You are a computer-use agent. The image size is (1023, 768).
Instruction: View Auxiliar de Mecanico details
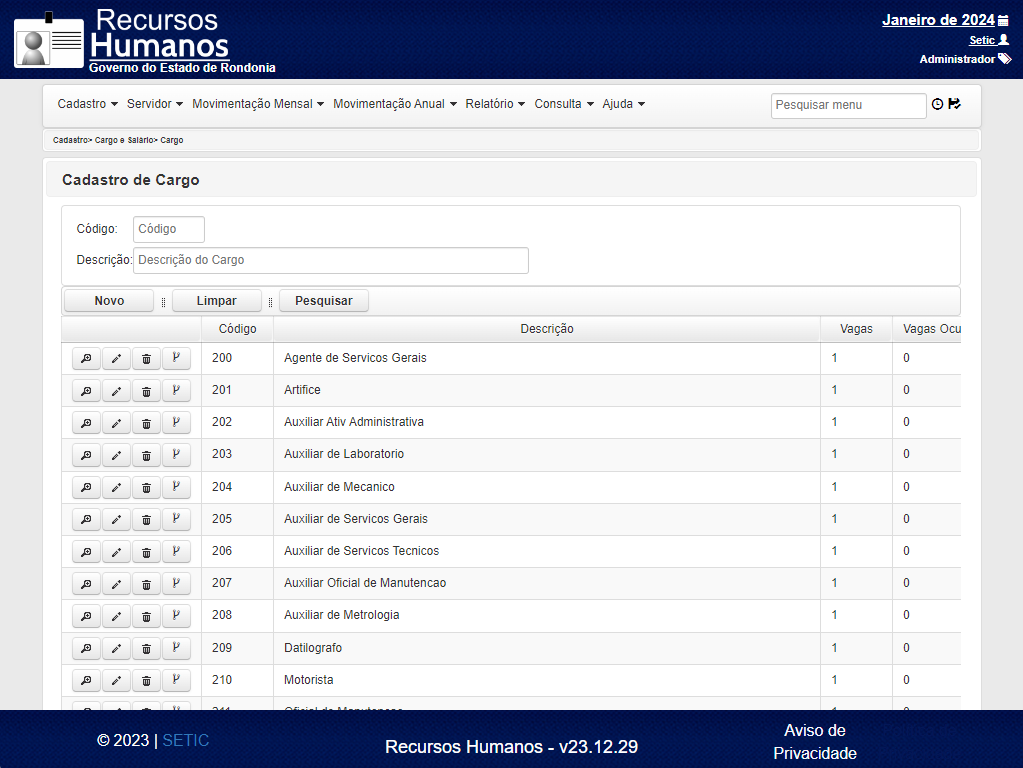[x=86, y=487]
